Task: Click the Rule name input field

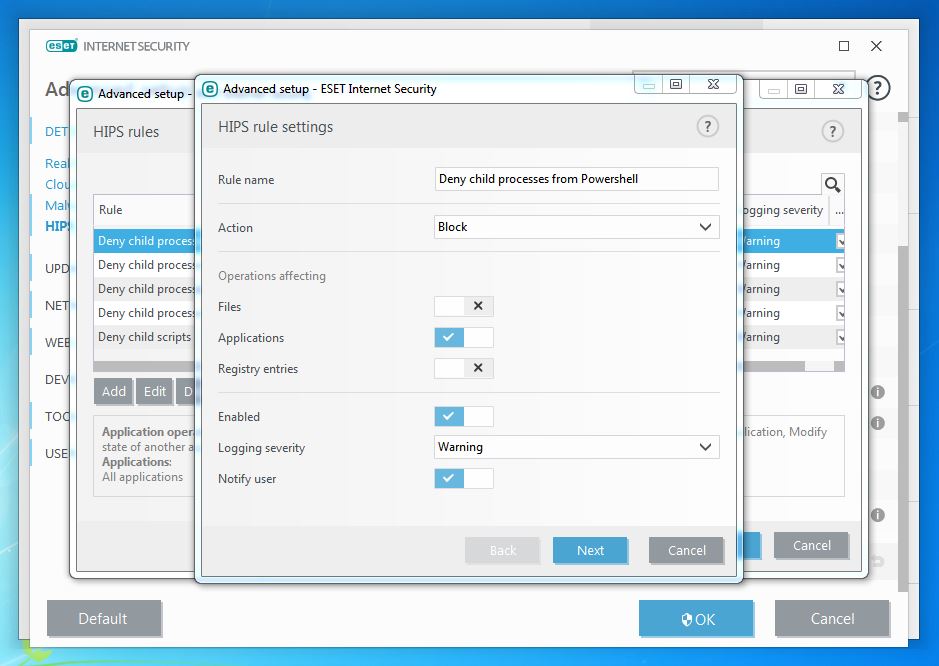Action: pyautogui.click(x=577, y=179)
